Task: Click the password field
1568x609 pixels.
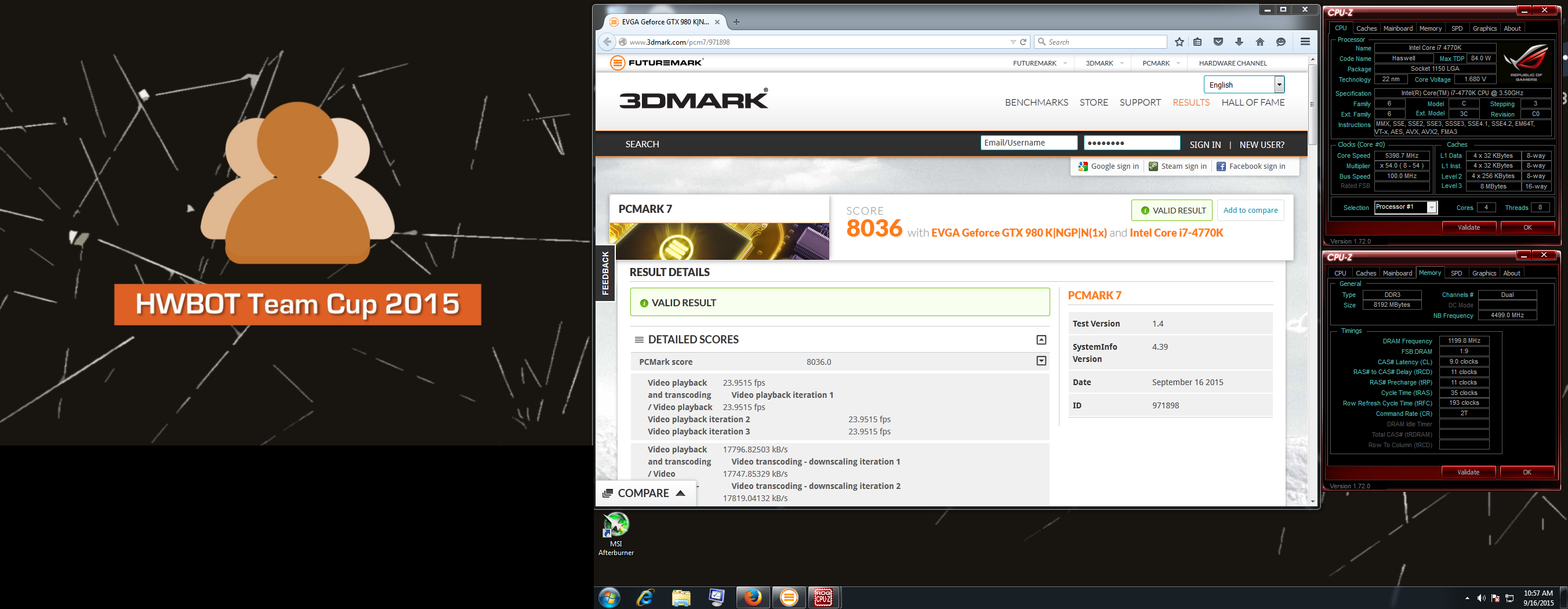Action: click(x=1131, y=143)
